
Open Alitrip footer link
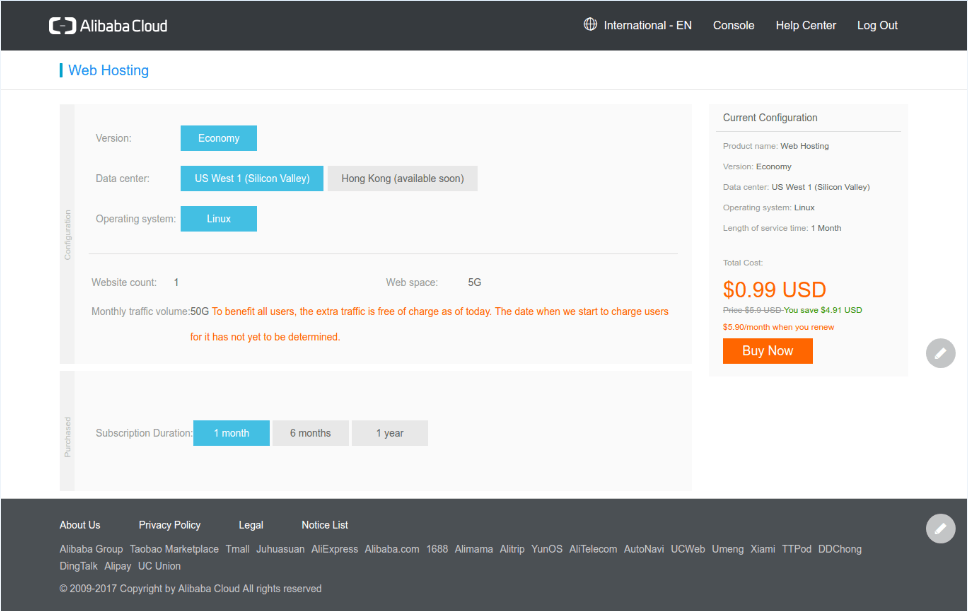point(512,549)
